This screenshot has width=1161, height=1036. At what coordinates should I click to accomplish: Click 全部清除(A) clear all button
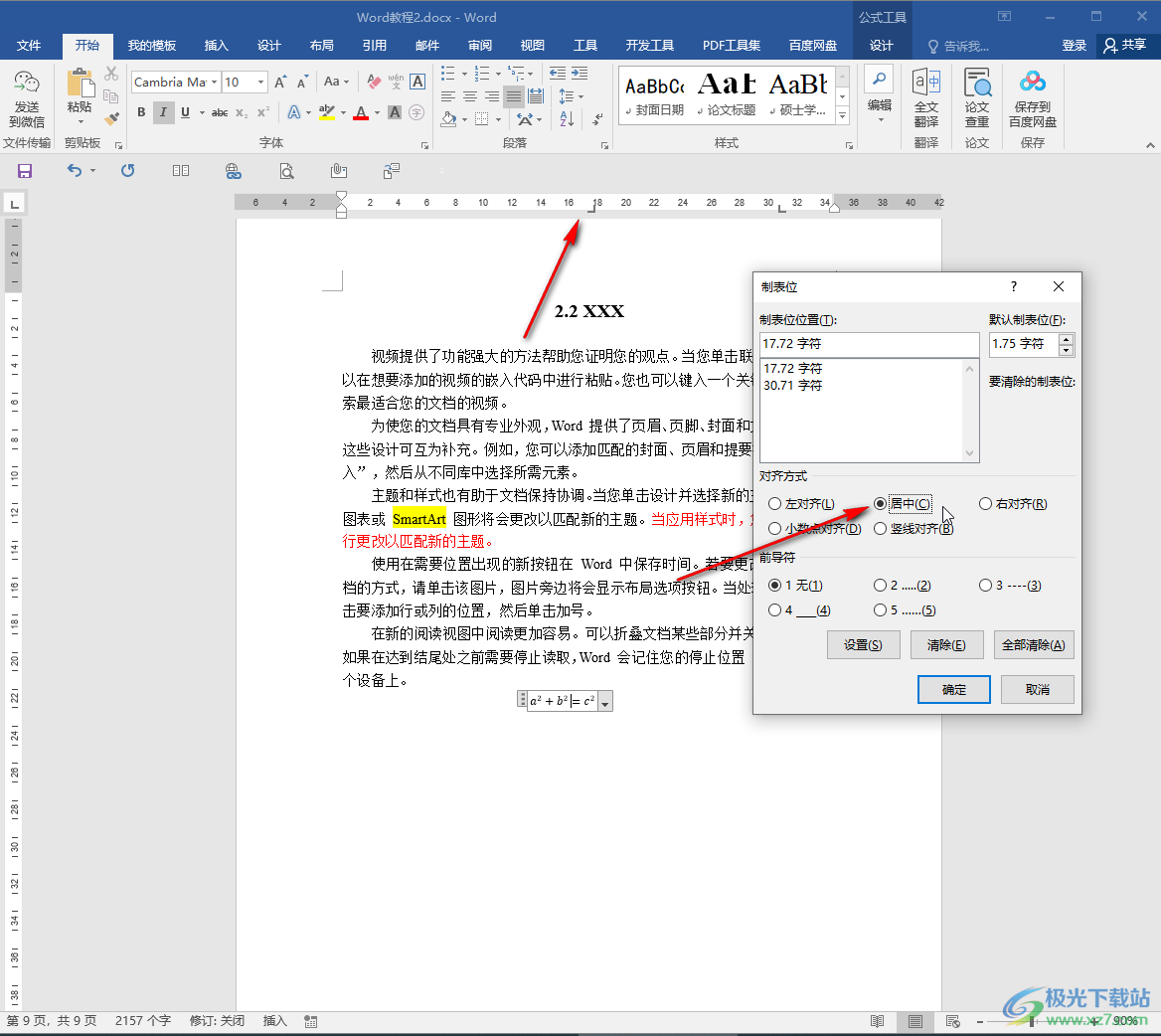point(1034,645)
